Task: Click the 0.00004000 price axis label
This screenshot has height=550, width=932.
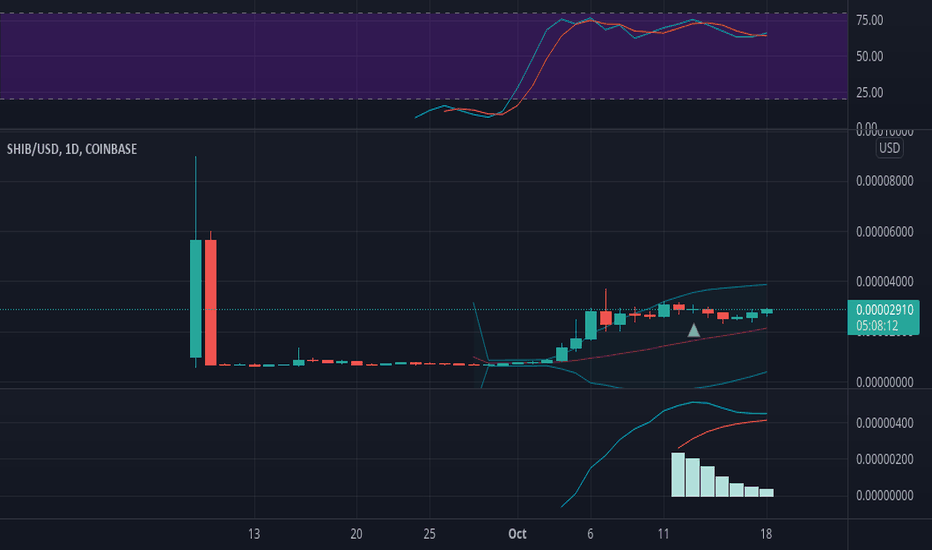Action: (884, 282)
